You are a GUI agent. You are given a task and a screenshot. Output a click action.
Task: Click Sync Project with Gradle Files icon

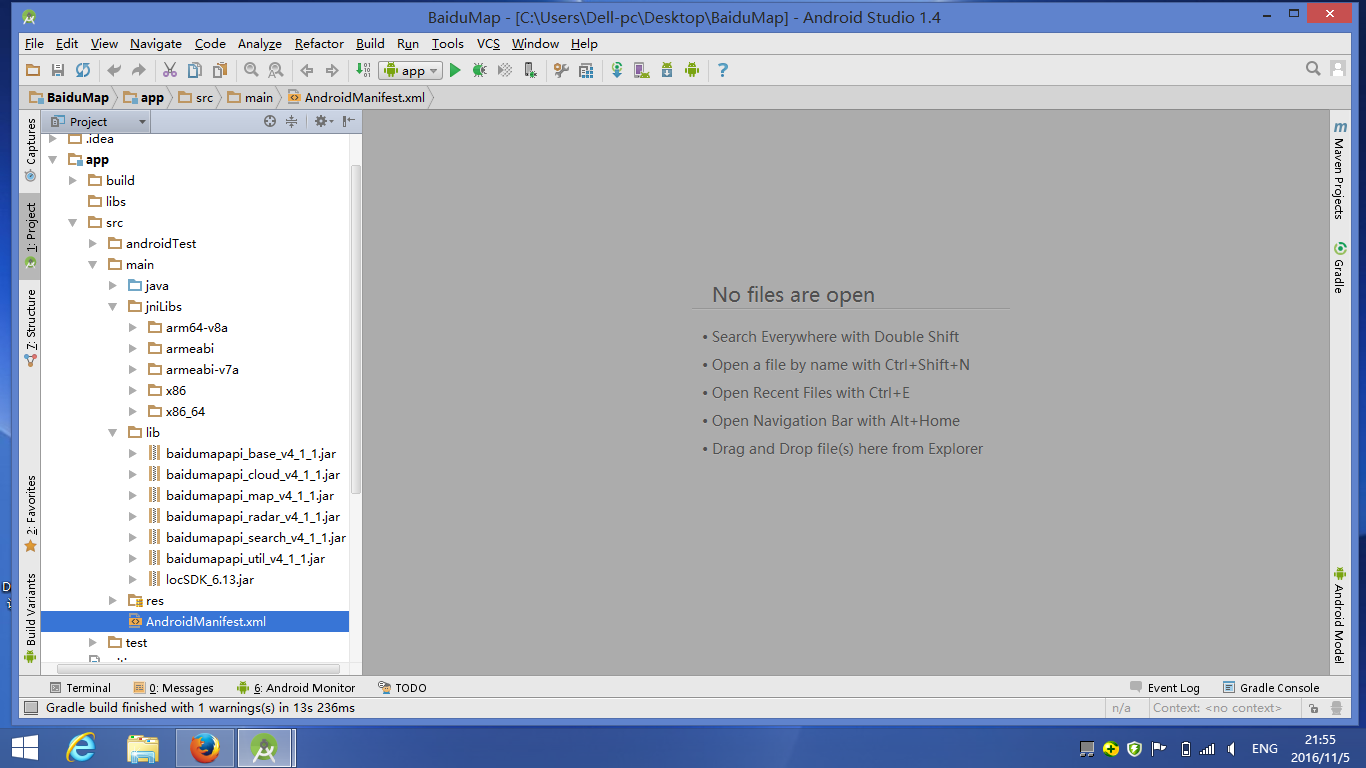click(617, 70)
